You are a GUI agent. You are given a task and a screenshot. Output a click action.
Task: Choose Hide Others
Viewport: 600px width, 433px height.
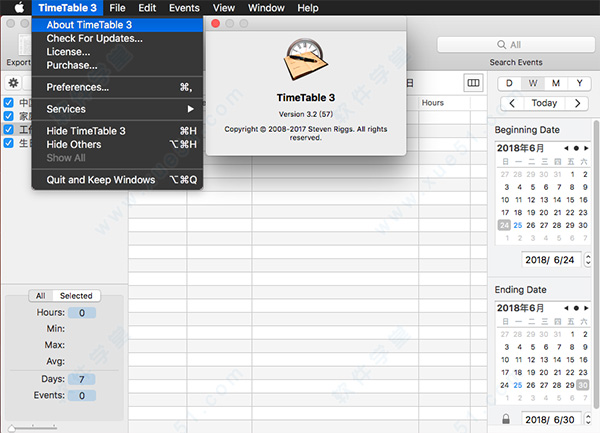coord(117,144)
